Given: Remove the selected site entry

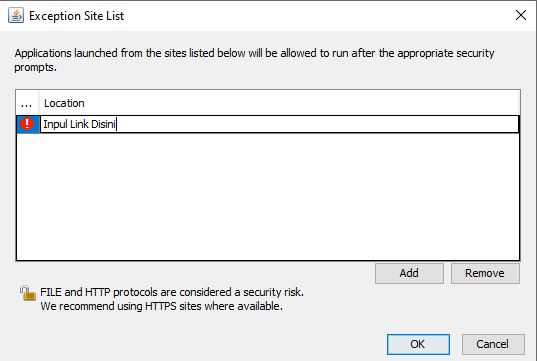Looking at the screenshot, I should point(485,273).
